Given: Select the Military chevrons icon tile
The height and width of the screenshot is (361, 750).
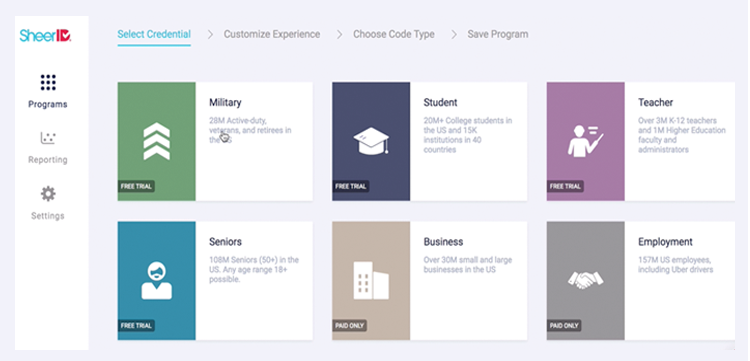Looking at the screenshot, I should click(x=156, y=141).
